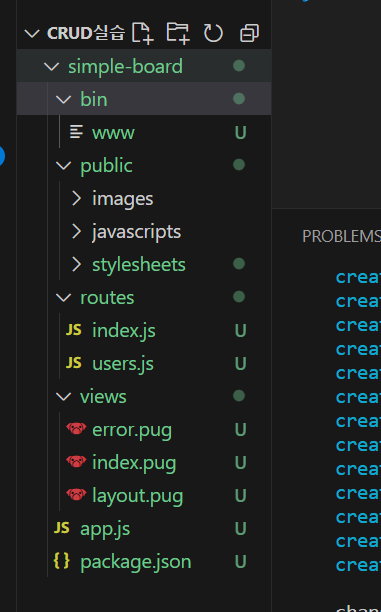The height and width of the screenshot is (612, 381).
Task: Click the New Folder icon in explorer header
Action: [x=178, y=33]
